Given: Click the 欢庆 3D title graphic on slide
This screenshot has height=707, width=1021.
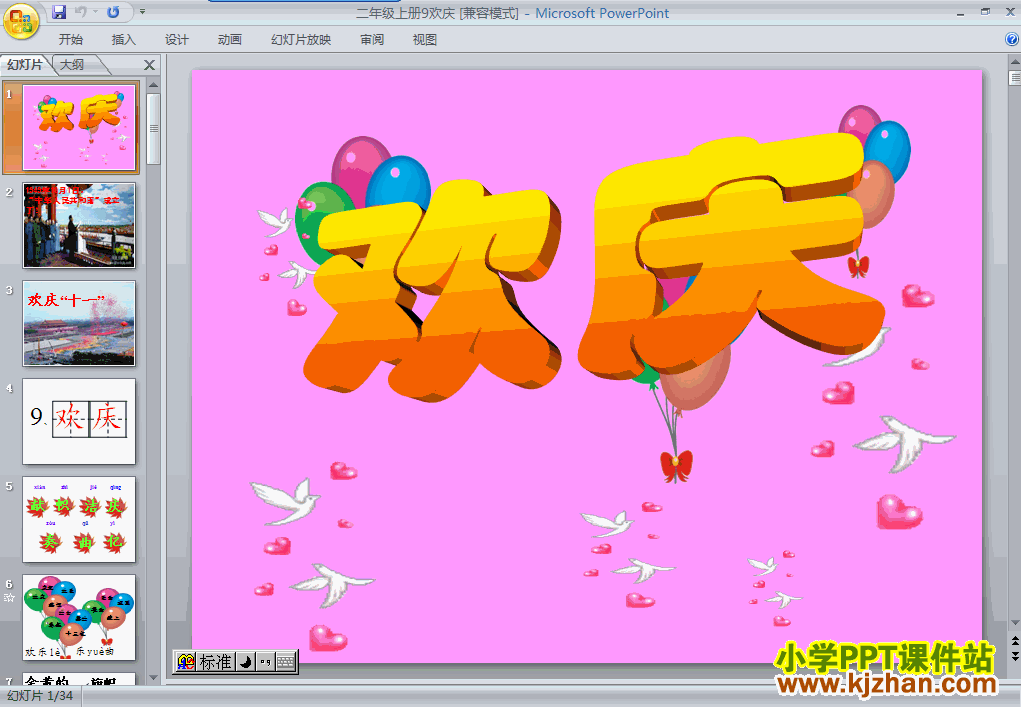Looking at the screenshot, I should pyautogui.click(x=594, y=267).
